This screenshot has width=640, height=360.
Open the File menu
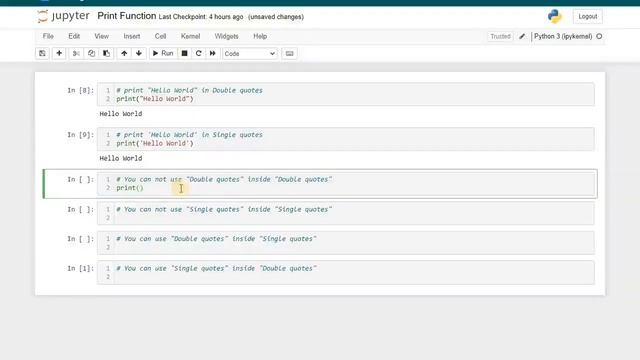pyautogui.click(x=48, y=36)
